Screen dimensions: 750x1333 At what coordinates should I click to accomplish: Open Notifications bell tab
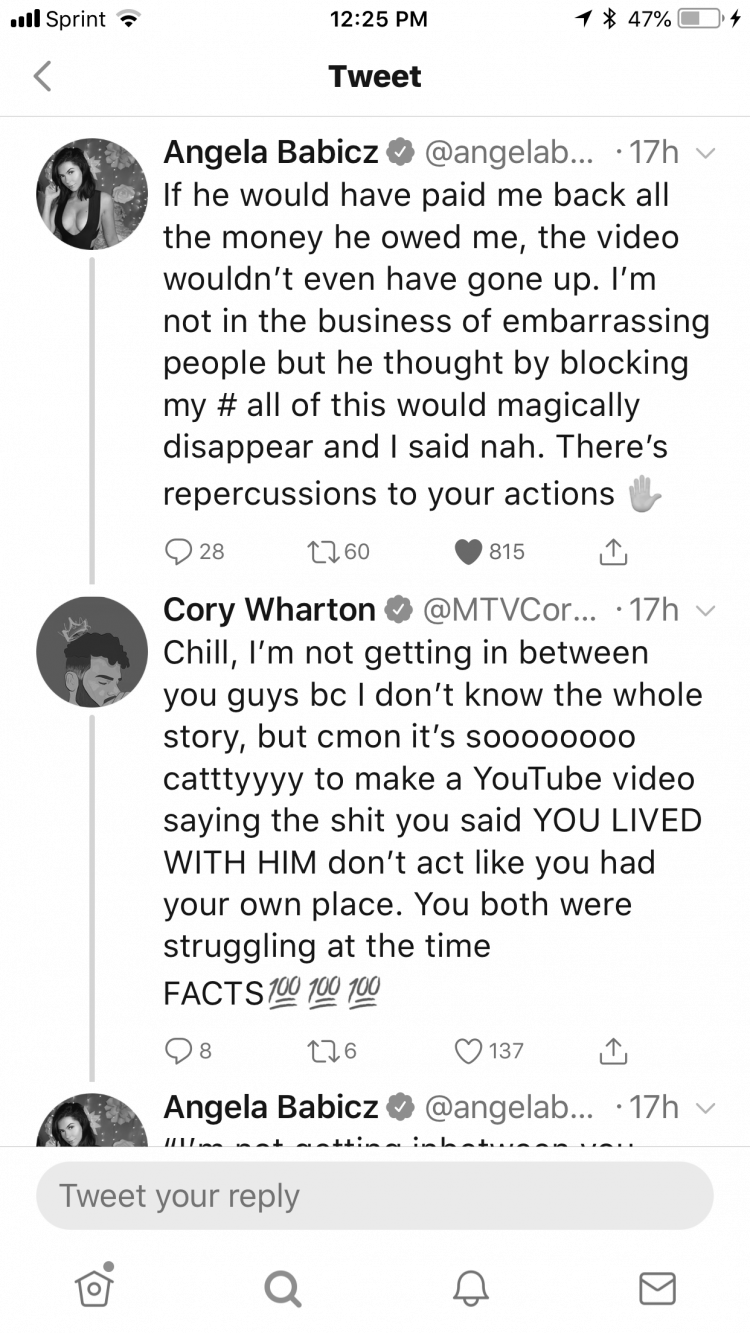[x=470, y=1288]
